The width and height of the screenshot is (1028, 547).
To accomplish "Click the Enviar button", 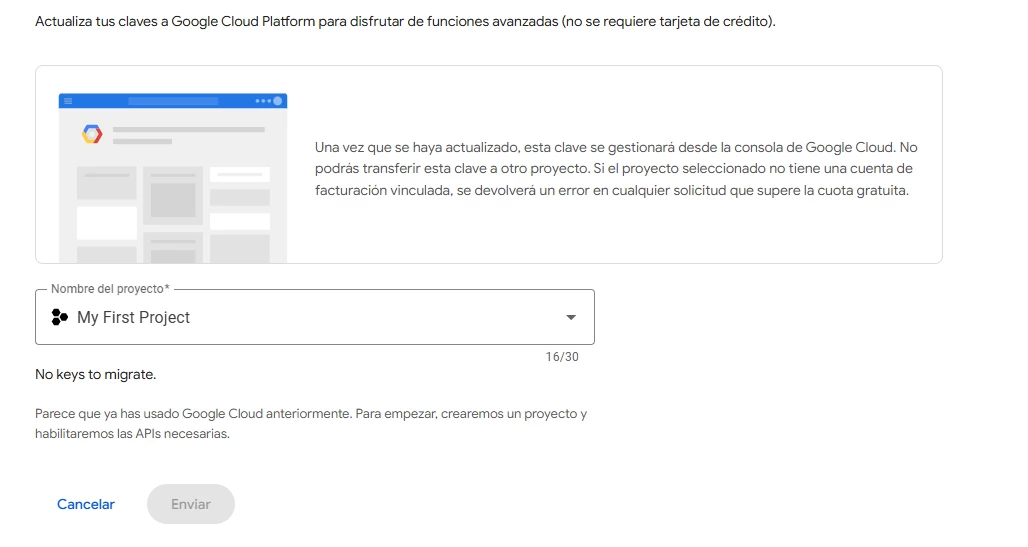I will pos(191,504).
